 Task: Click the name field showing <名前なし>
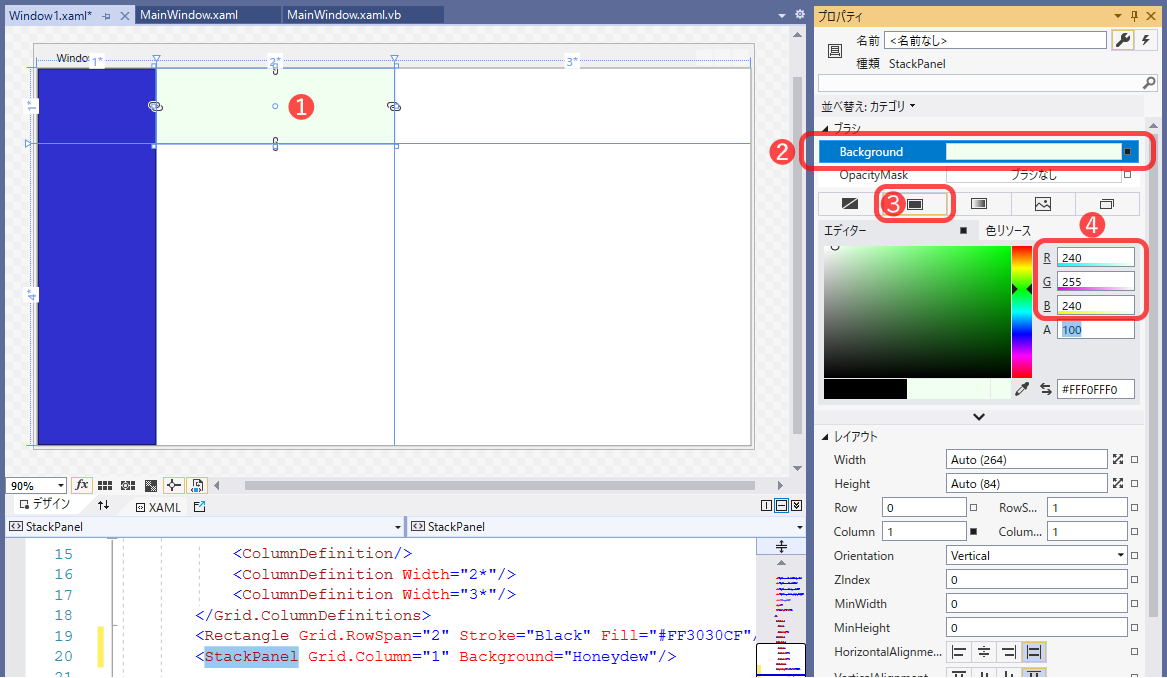click(x=996, y=40)
